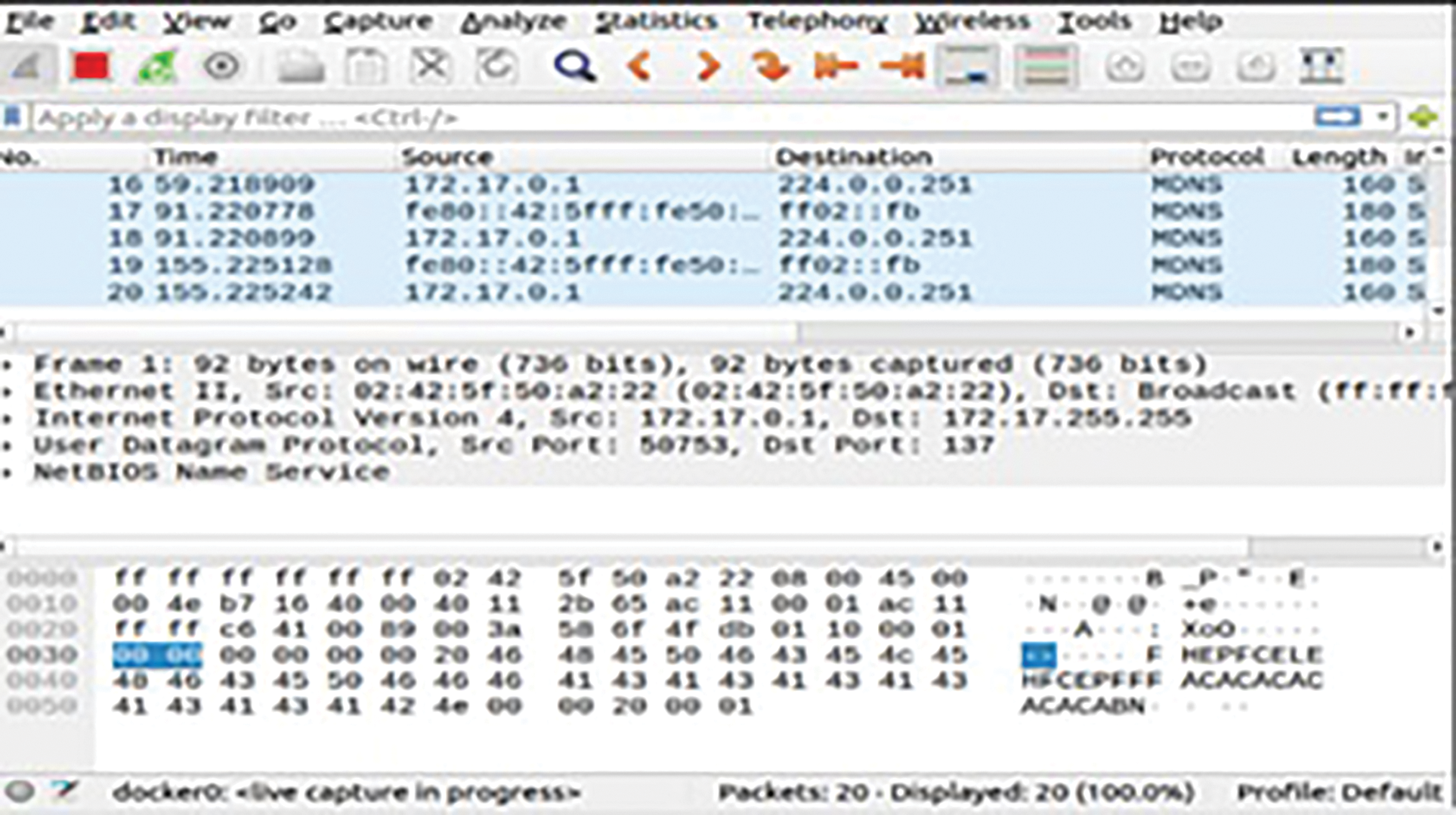Expand the NetBIOS Name Service row

pos(8,473)
